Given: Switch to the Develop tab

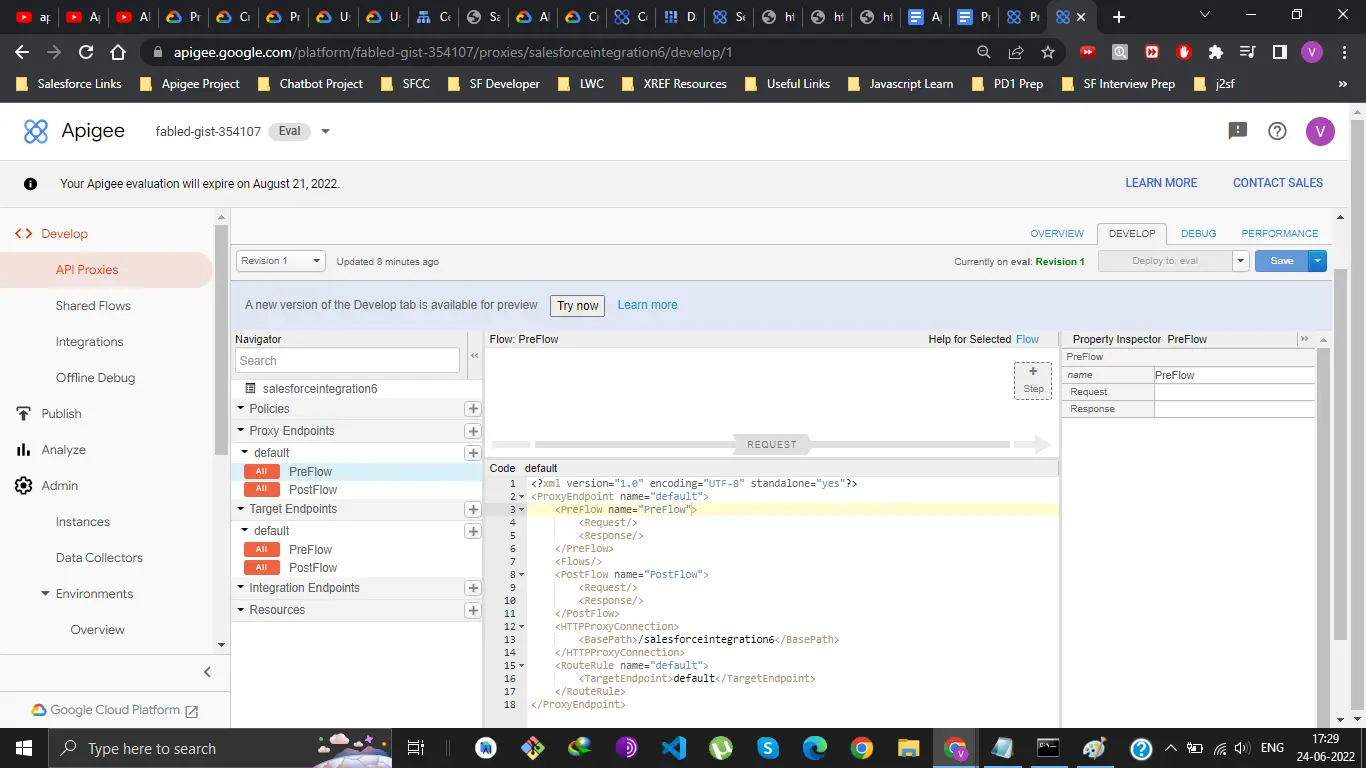Looking at the screenshot, I should [x=1132, y=234].
